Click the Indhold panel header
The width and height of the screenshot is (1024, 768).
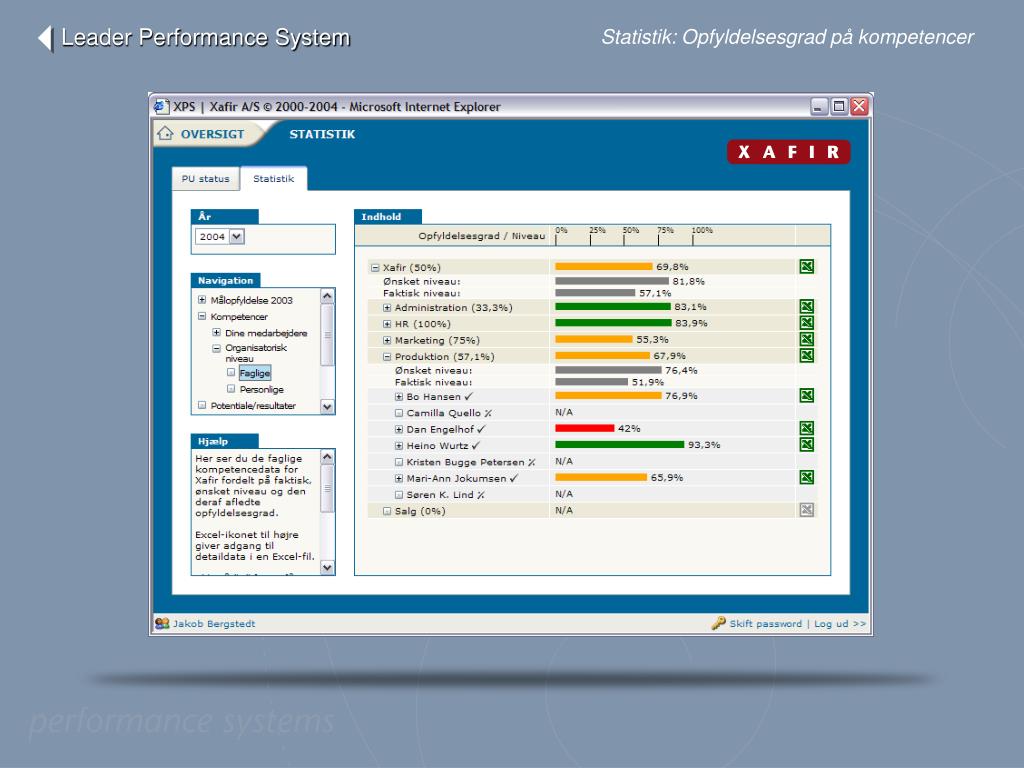coord(387,217)
